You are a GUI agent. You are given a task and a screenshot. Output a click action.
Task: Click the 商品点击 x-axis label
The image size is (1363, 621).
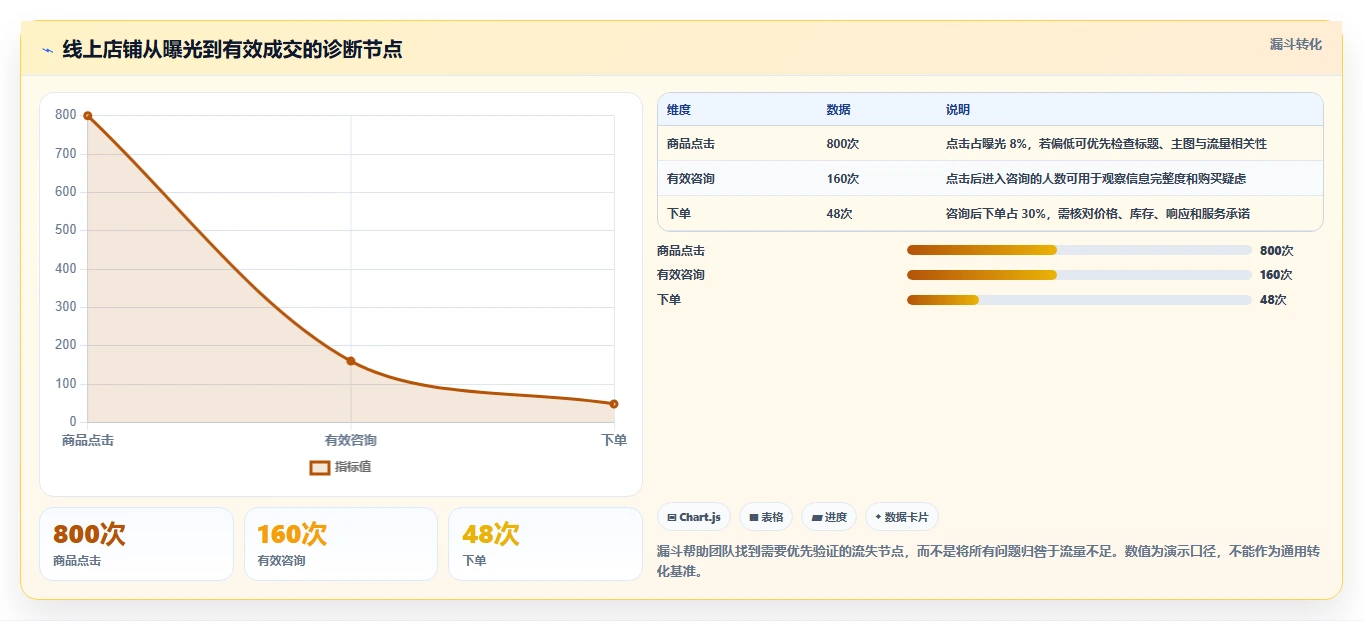pos(88,440)
